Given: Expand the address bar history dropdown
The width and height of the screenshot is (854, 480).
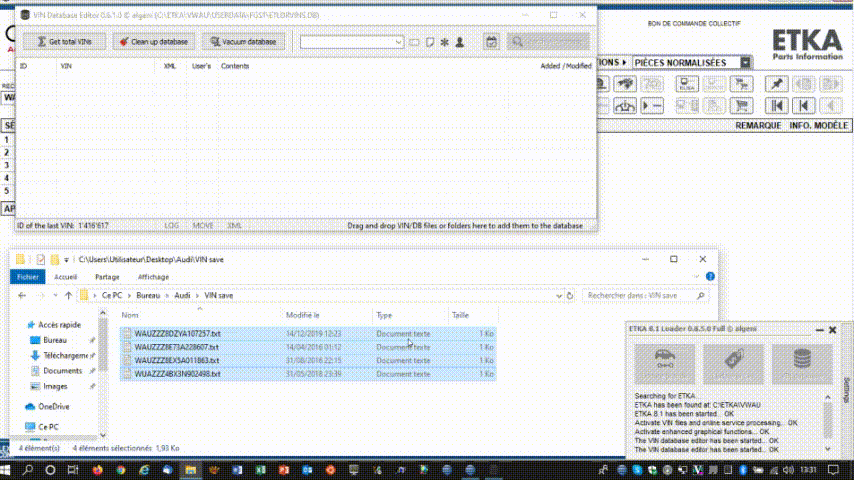Looking at the screenshot, I should [x=559, y=296].
